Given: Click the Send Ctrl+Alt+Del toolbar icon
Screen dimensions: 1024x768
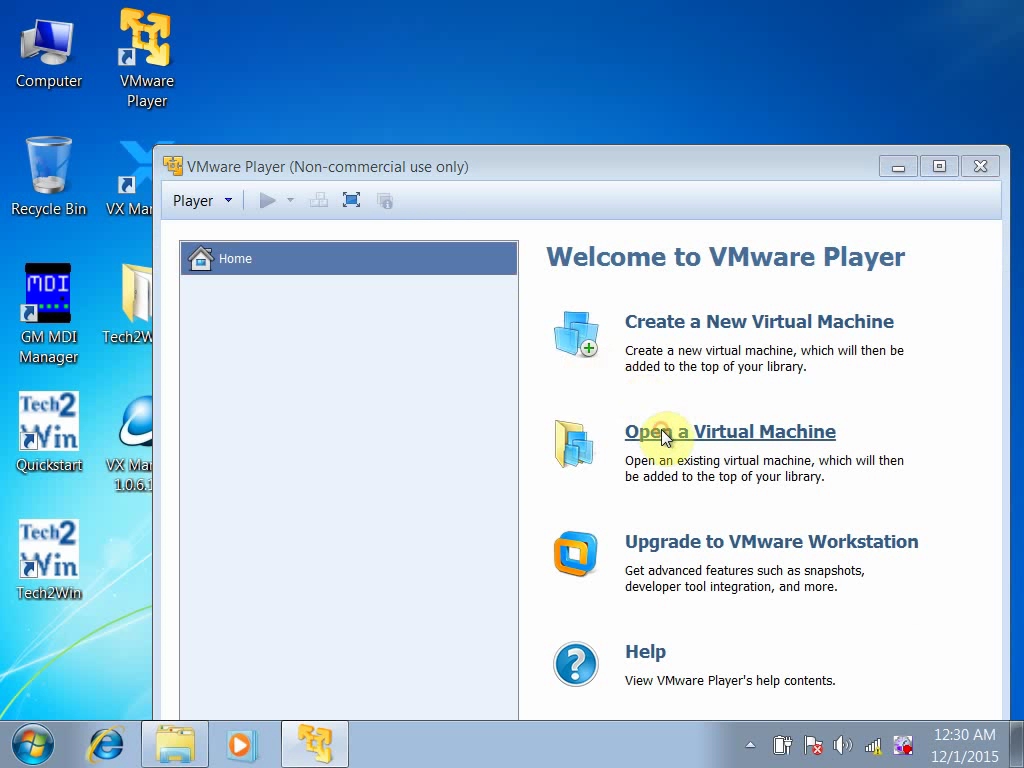Looking at the screenshot, I should click(x=319, y=200).
